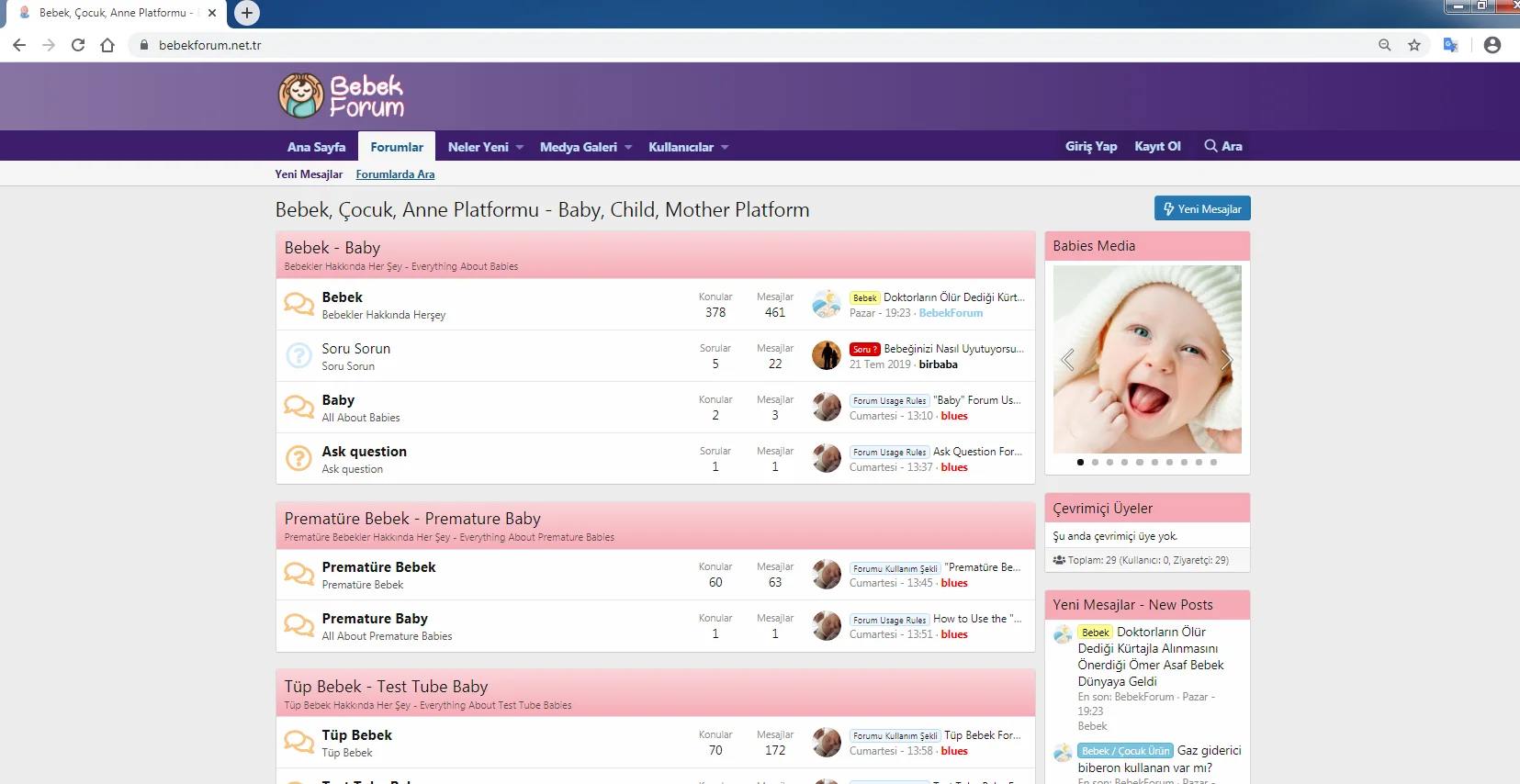Click the Bebek Forum logo
This screenshot has height=784, width=1520.
[341, 96]
